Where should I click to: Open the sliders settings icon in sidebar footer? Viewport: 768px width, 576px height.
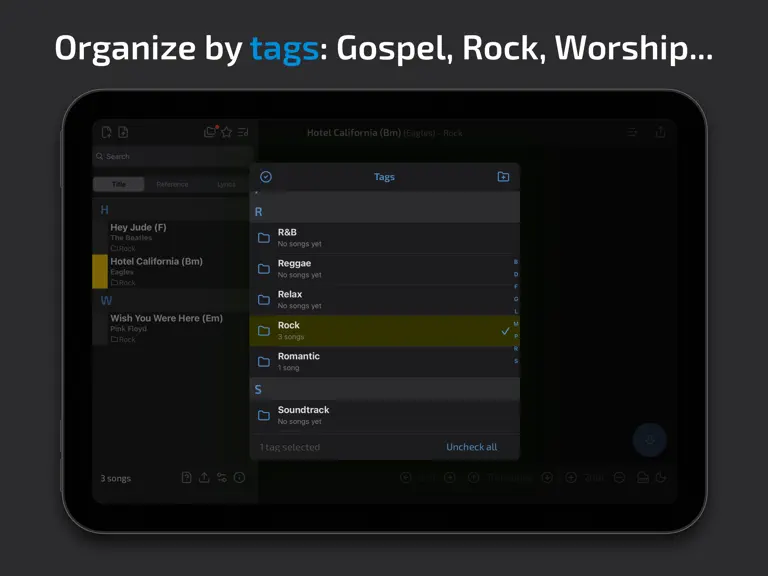tap(222, 478)
